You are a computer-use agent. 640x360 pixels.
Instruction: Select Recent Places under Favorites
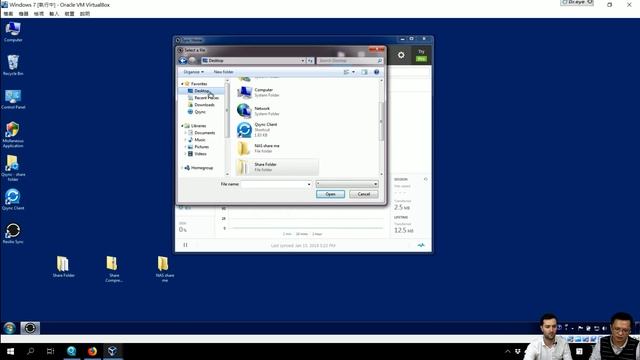pos(203,98)
